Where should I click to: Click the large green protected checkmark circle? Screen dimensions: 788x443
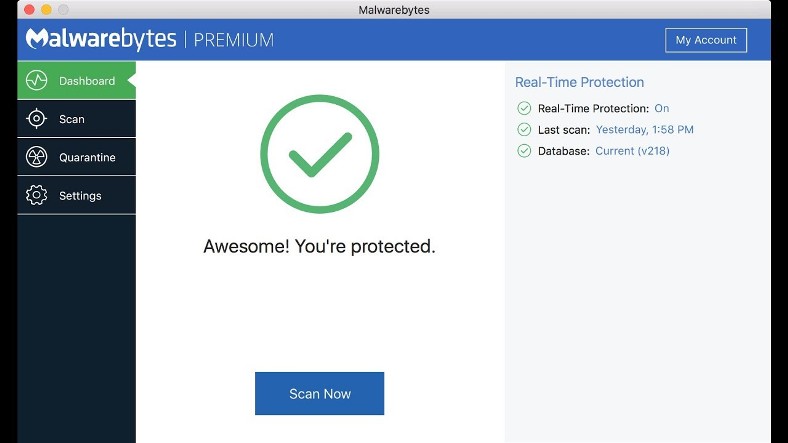pyautogui.click(x=320, y=154)
